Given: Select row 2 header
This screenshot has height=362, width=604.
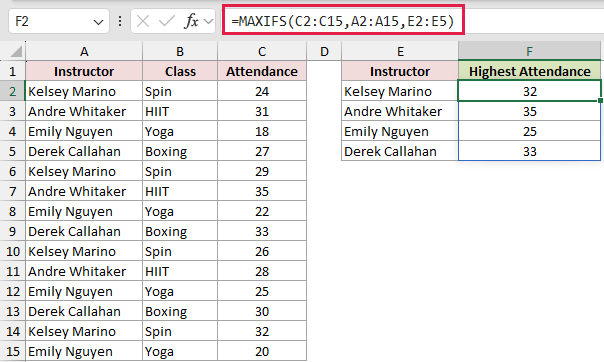Looking at the screenshot, I should [12, 91].
